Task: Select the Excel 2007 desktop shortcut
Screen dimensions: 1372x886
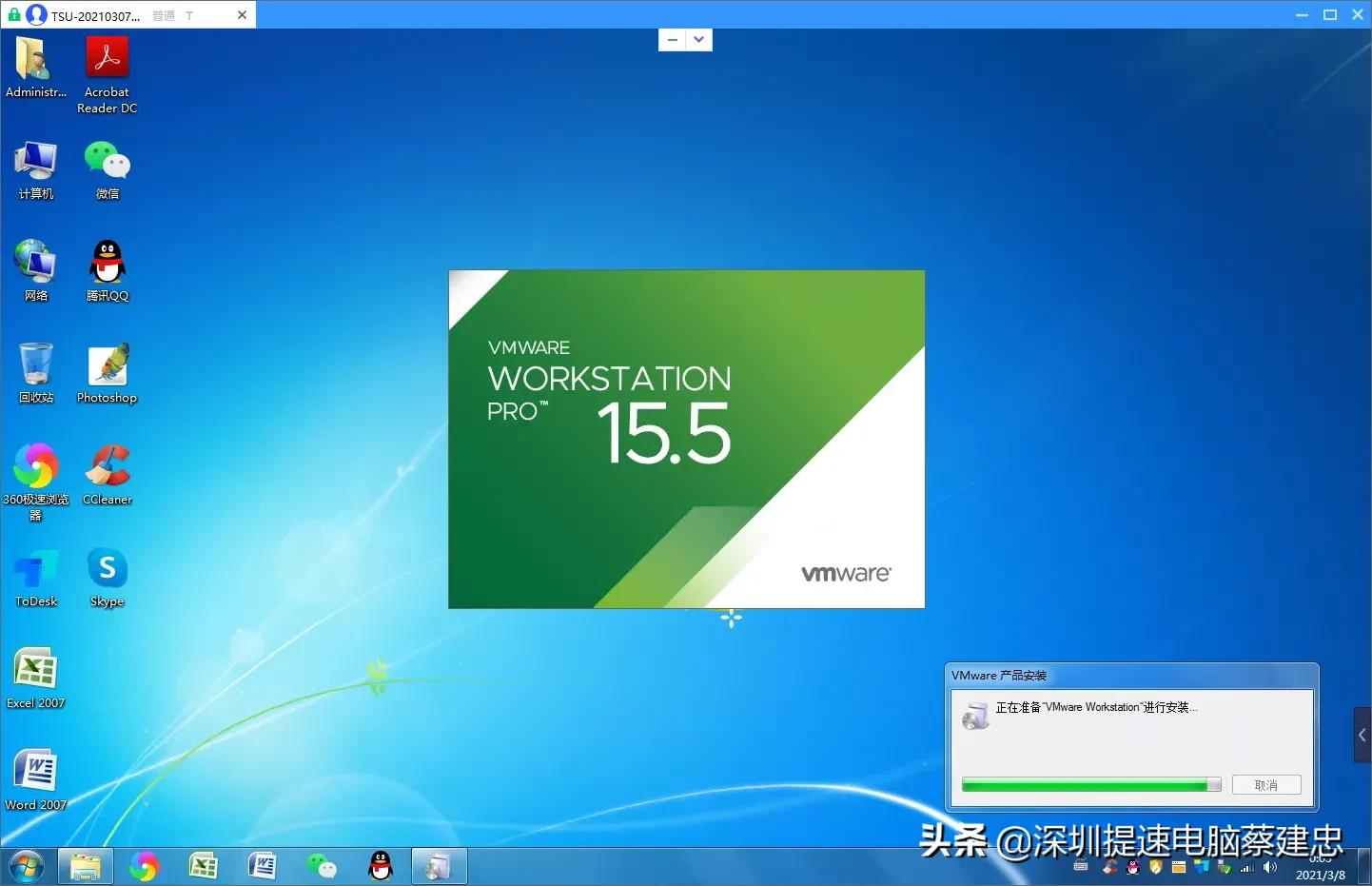Action: tap(36, 671)
